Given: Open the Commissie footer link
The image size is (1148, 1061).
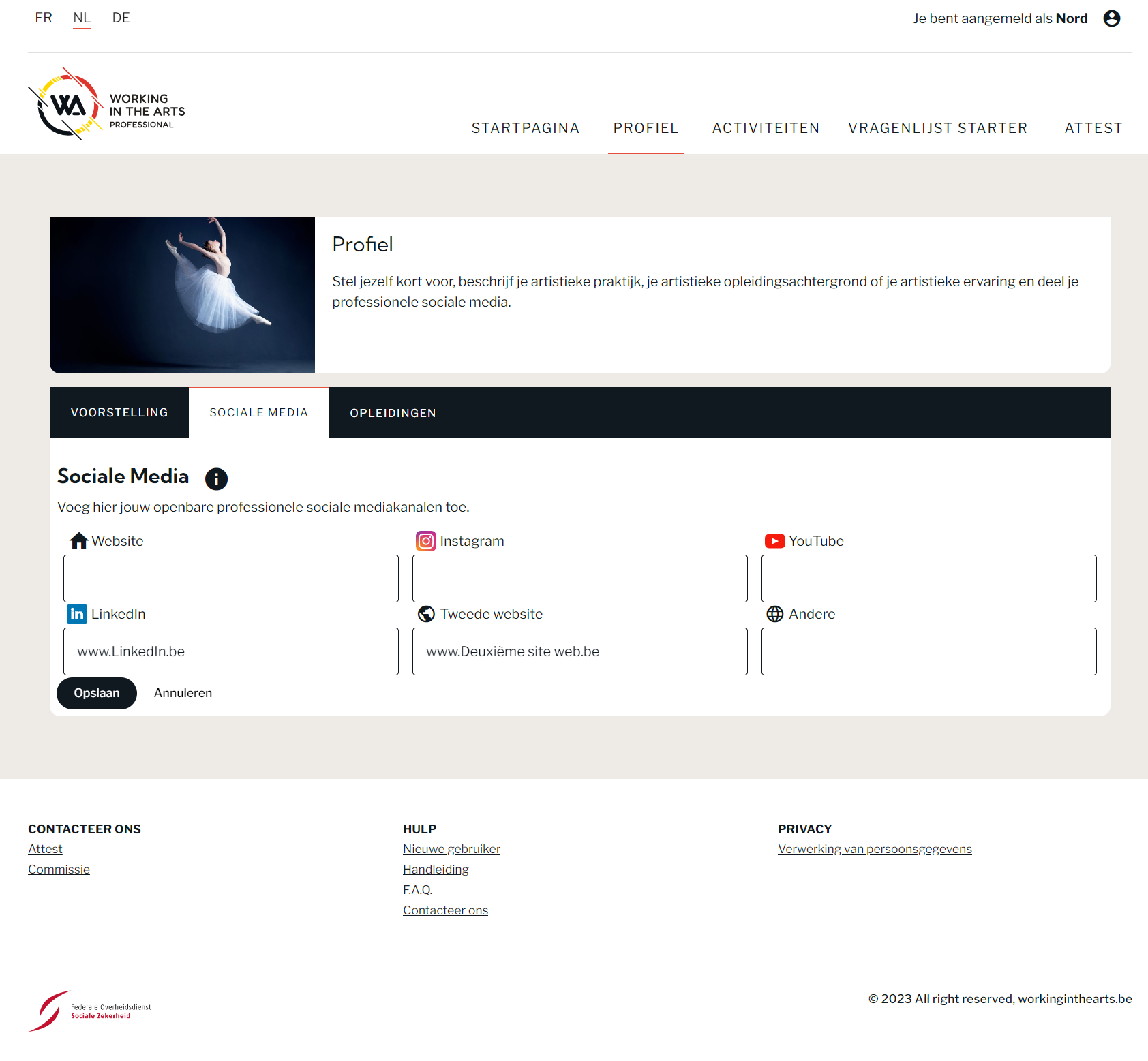Looking at the screenshot, I should click(x=59, y=870).
